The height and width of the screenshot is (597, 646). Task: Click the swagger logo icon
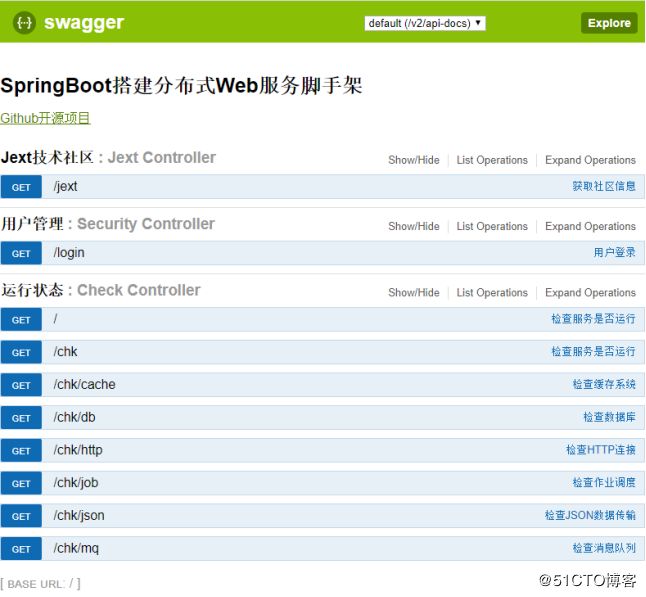click(x=24, y=23)
